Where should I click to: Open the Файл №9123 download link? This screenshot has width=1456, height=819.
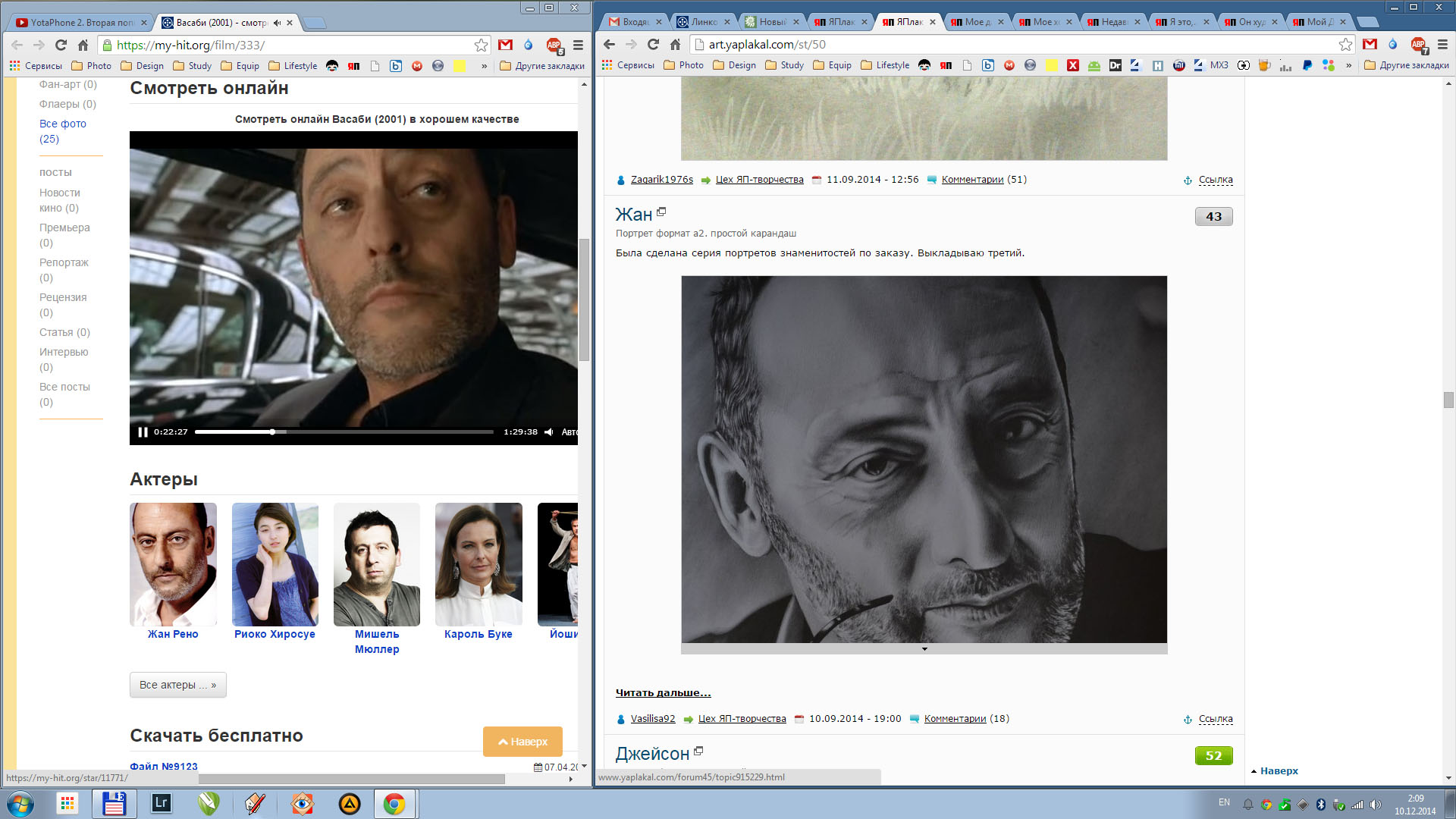click(x=164, y=767)
